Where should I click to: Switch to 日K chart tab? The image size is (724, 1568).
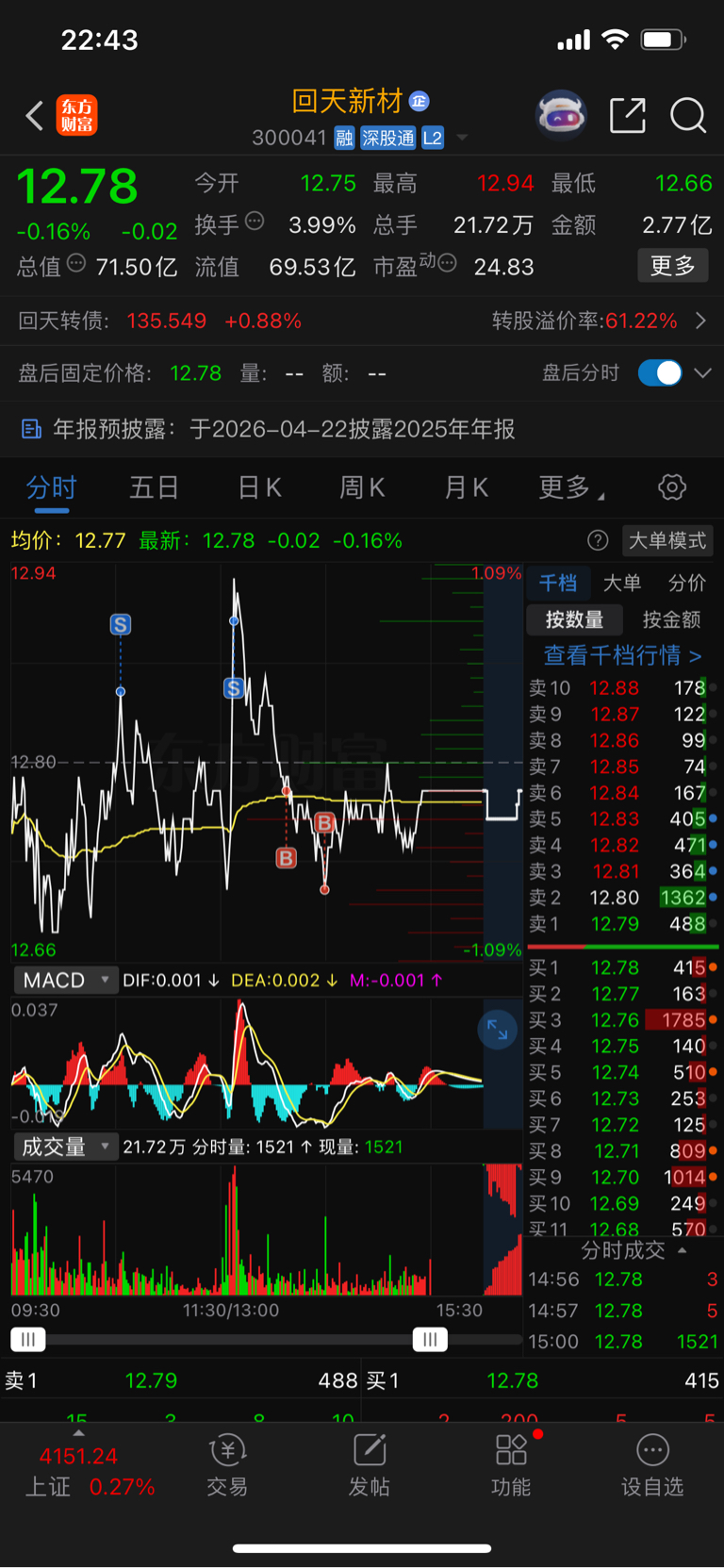click(x=259, y=487)
